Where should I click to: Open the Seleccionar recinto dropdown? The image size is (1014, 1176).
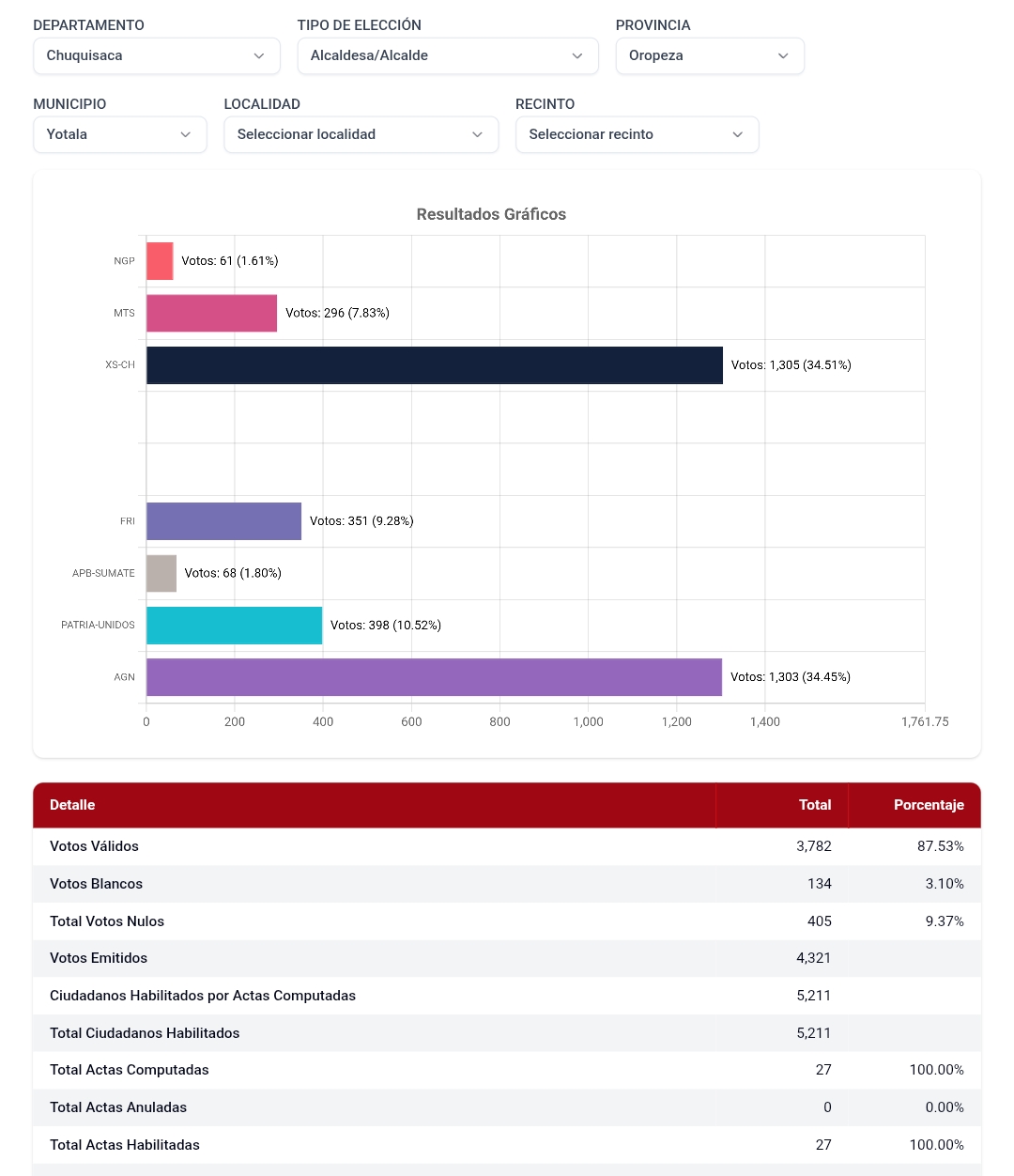coord(637,134)
